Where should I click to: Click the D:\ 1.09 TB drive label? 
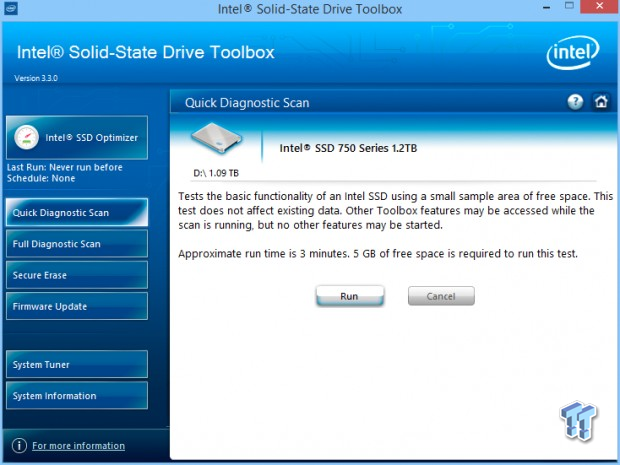pyautogui.click(x=216, y=173)
